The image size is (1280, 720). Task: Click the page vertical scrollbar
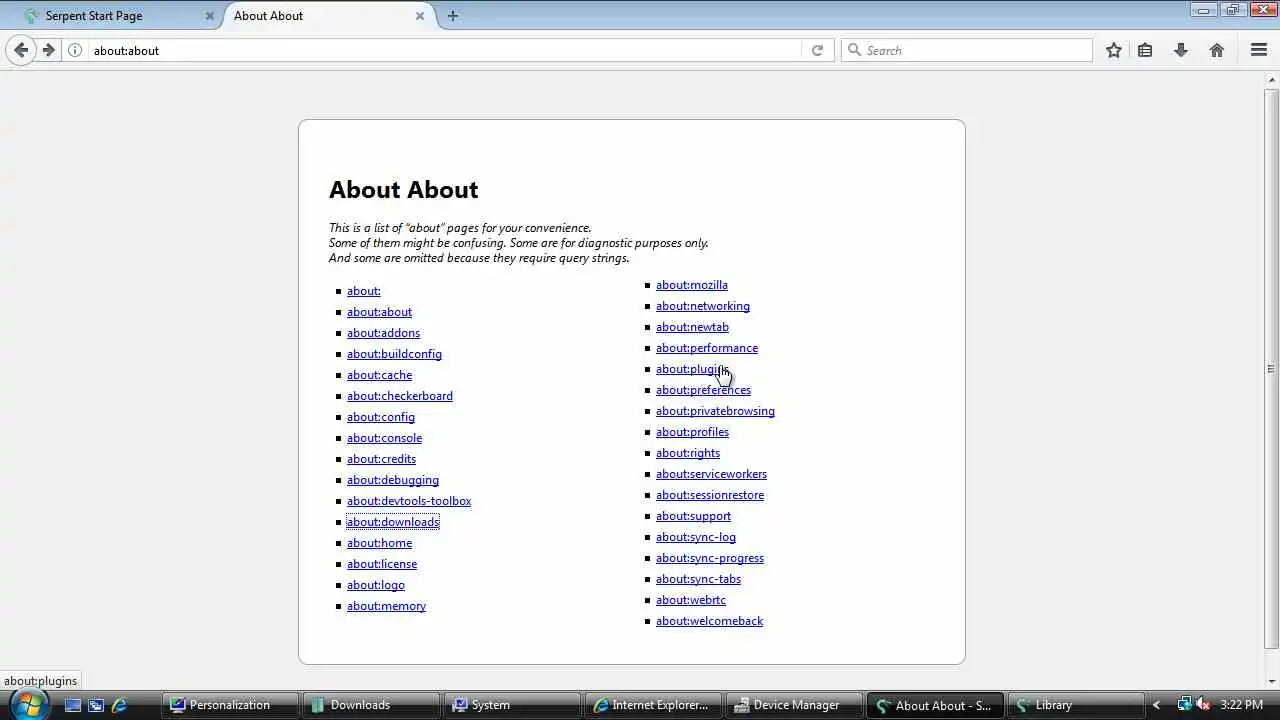point(1271,368)
